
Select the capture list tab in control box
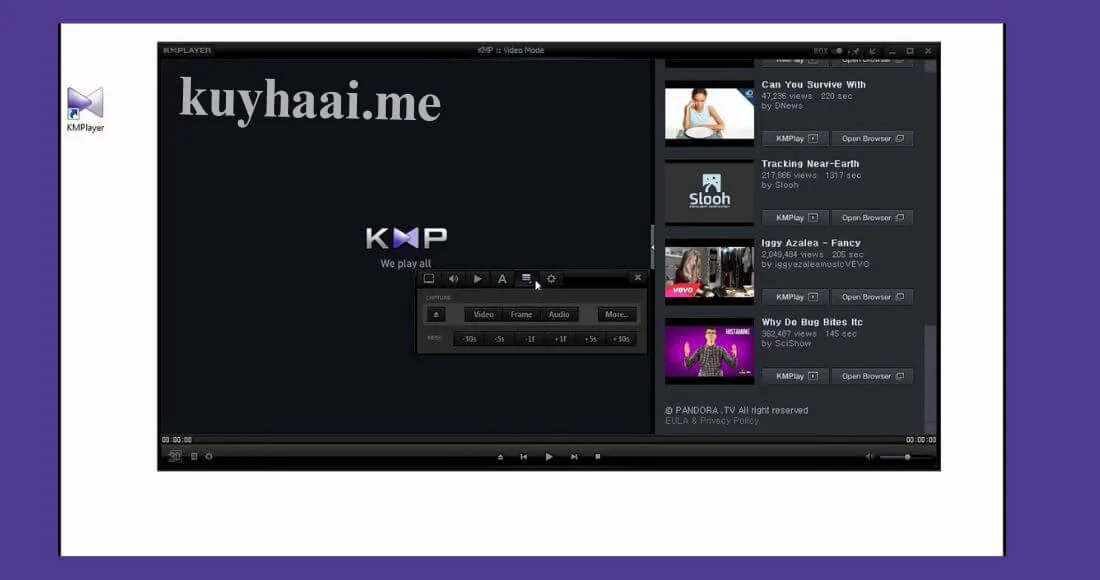click(526, 278)
